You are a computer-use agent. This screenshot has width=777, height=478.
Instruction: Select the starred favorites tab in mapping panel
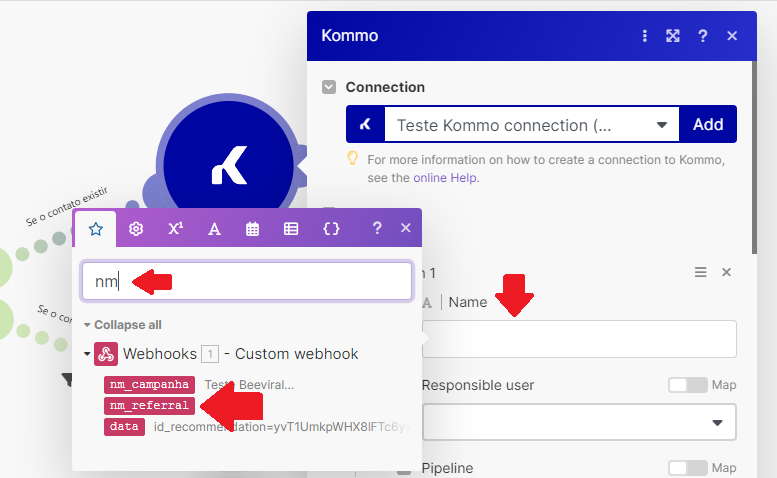tap(96, 229)
